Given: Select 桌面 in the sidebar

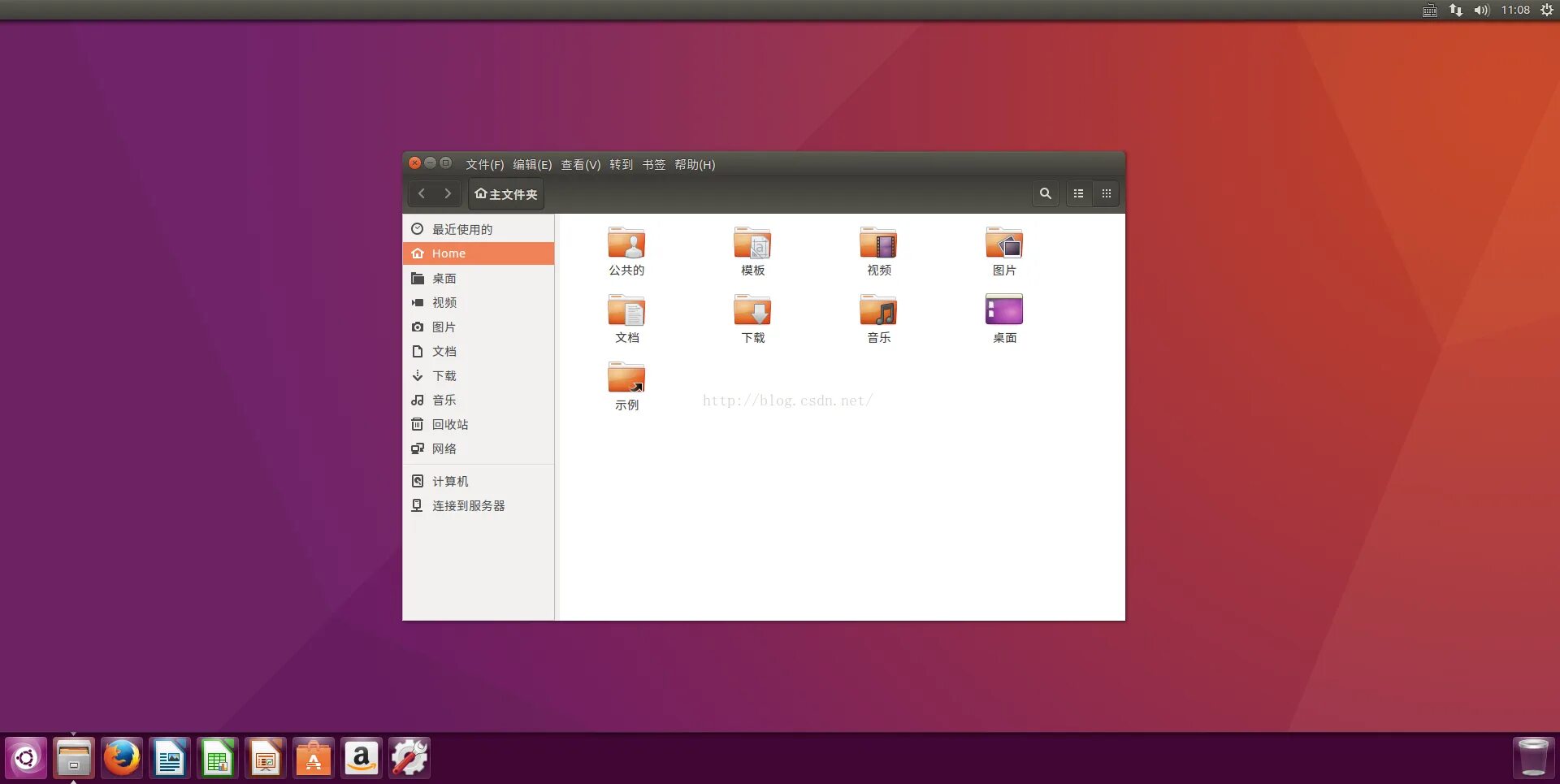Looking at the screenshot, I should pyautogui.click(x=479, y=278).
